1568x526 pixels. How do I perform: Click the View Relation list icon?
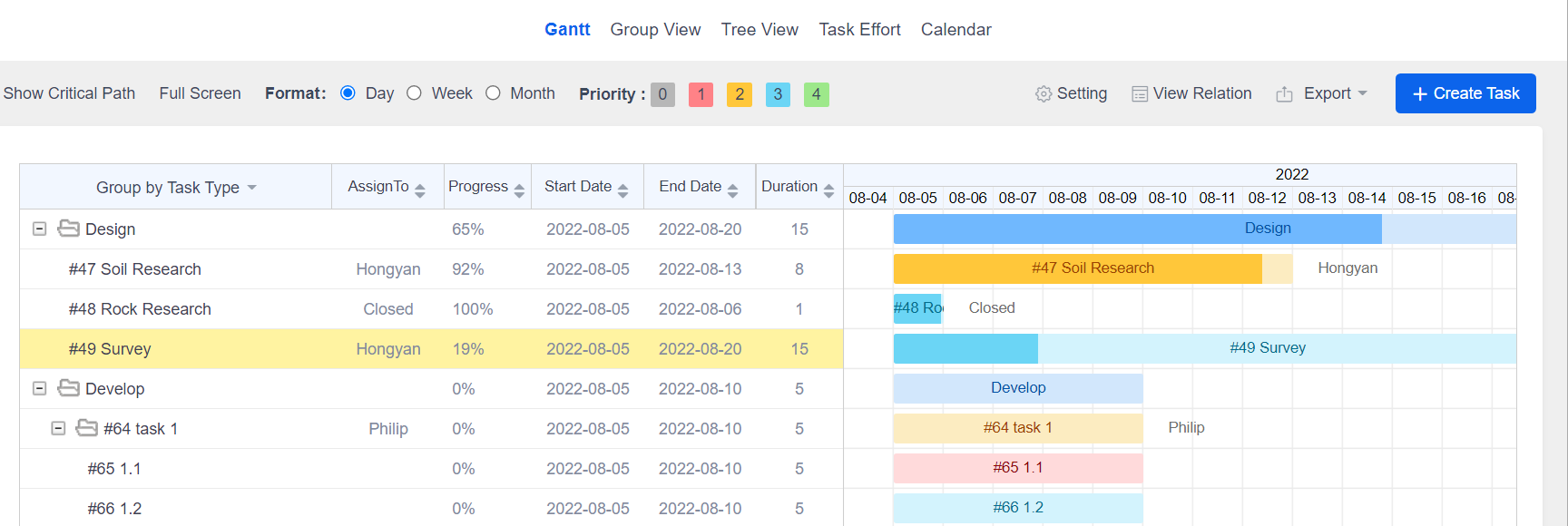pos(1140,94)
